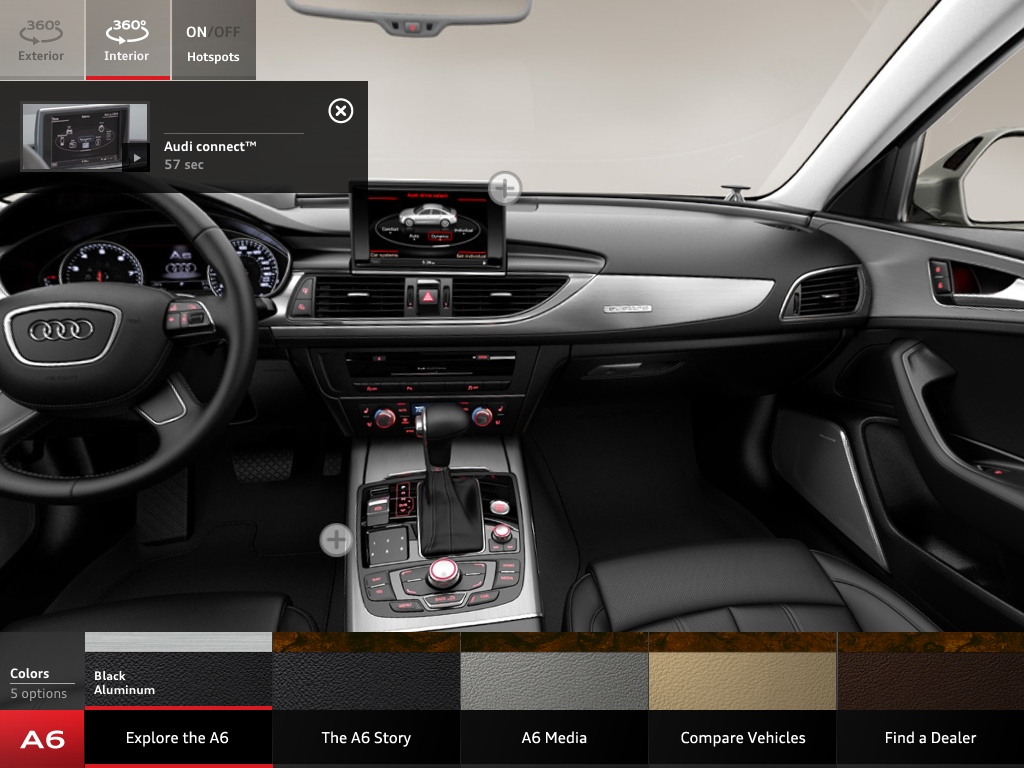Select the dark wood trim swatch
The width and height of the screenshot is (1024, 768).
click(x=930, y=668)
